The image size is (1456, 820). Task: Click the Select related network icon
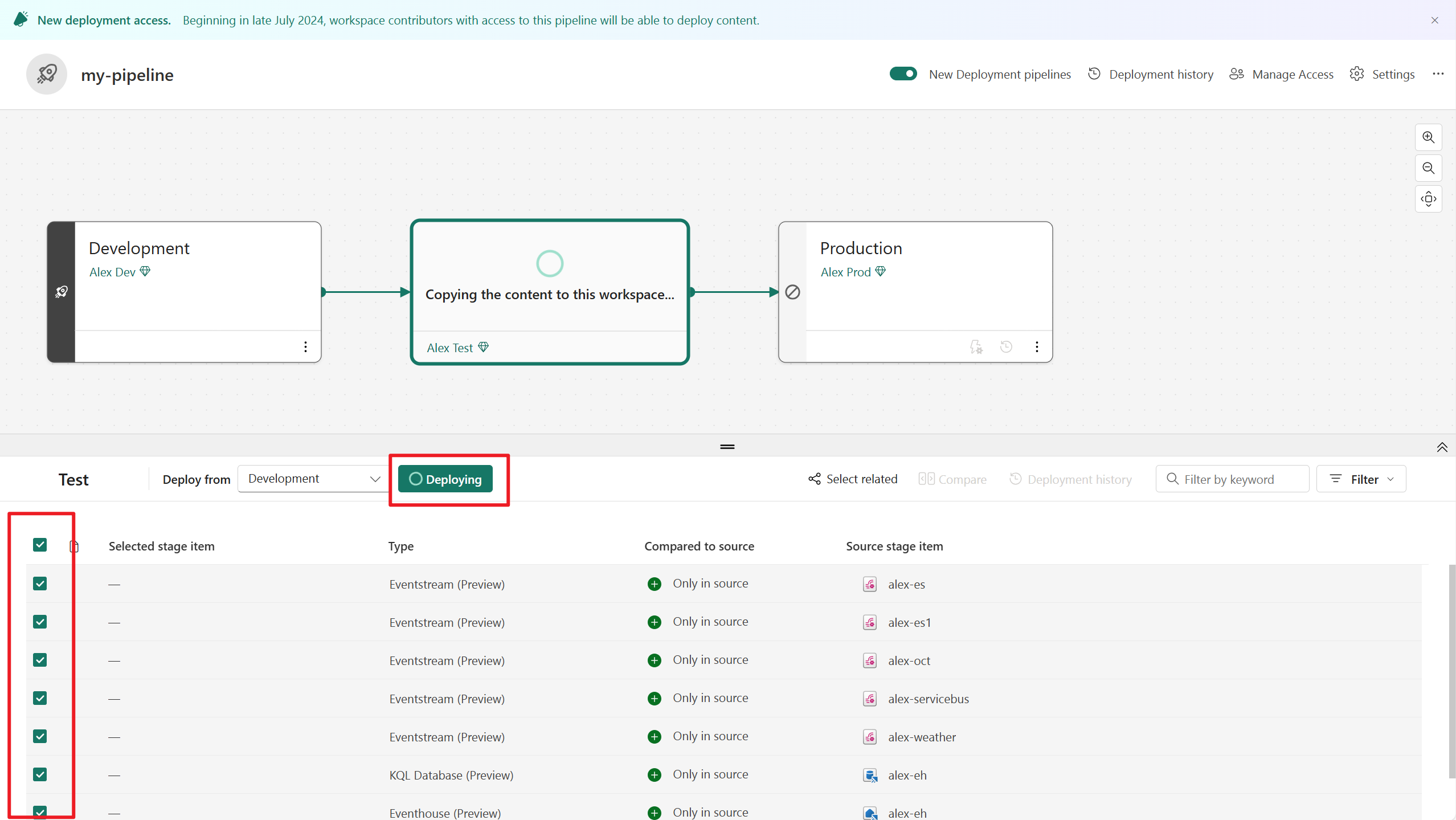tap(816, 479)
